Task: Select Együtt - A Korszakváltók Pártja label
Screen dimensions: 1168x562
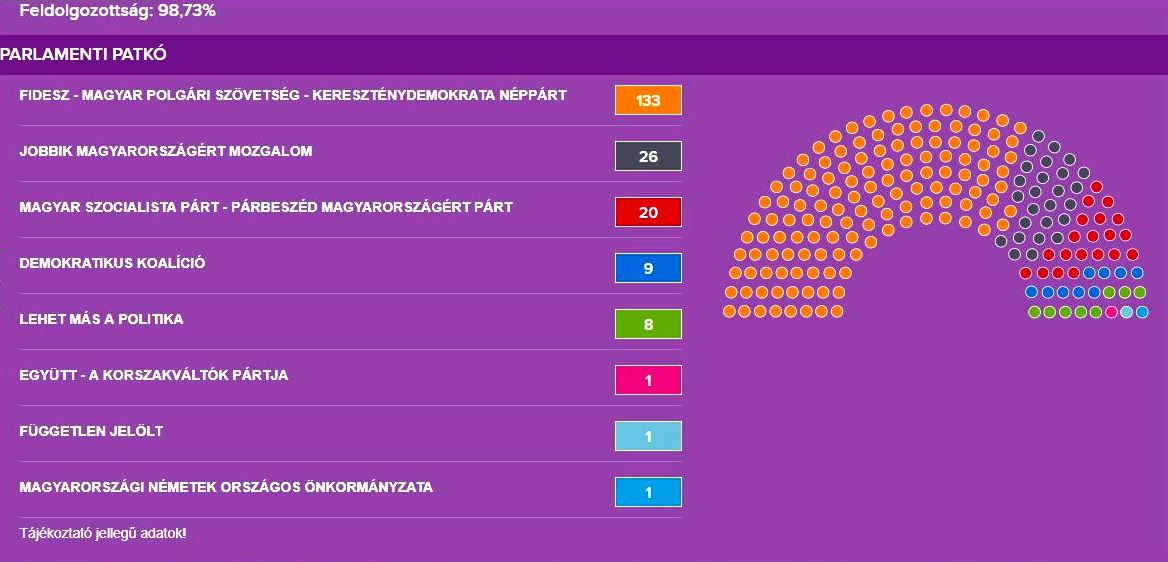Action: point(154,376)
